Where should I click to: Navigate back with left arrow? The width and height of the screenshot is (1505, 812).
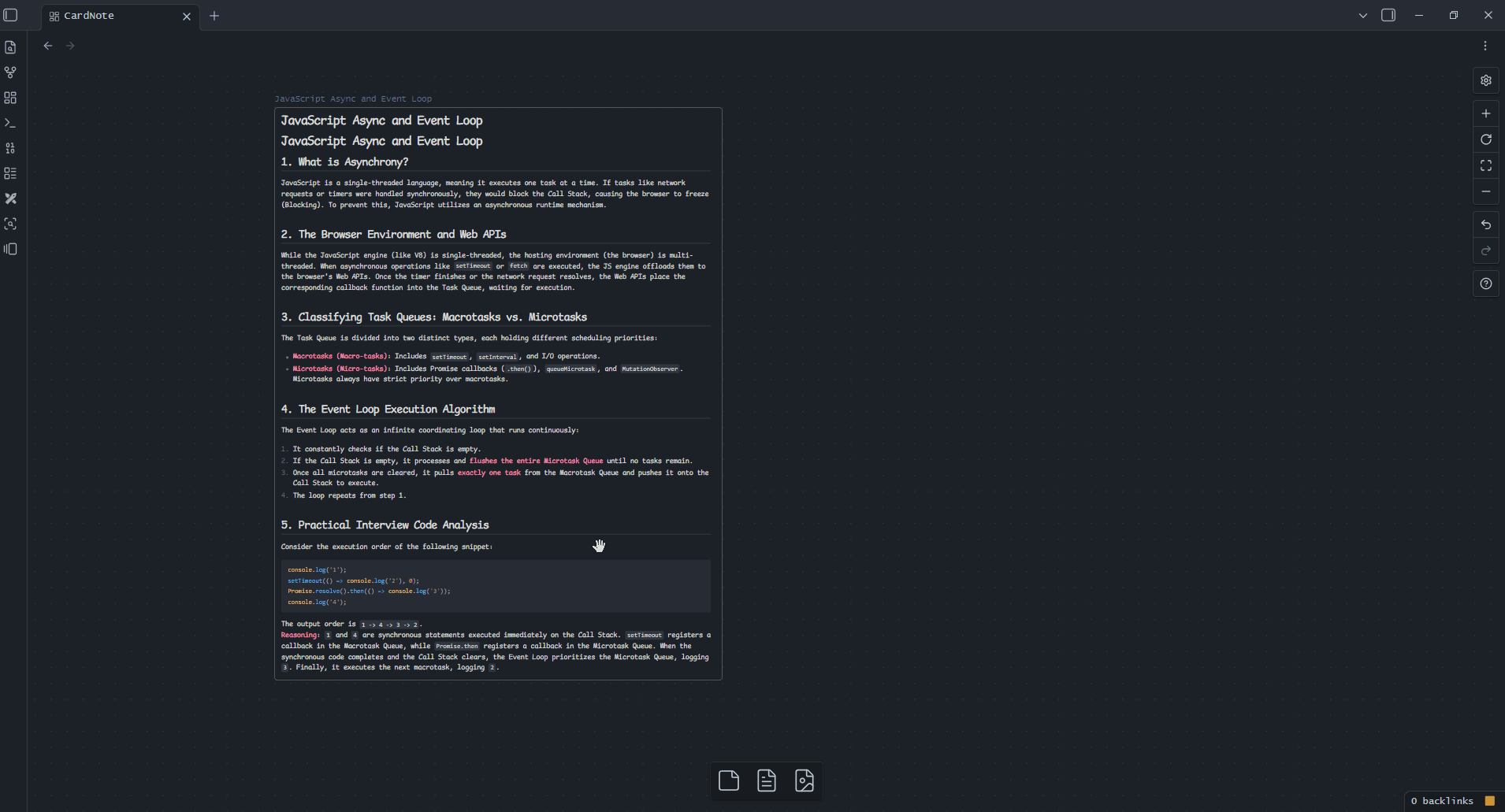pos(48,46)
